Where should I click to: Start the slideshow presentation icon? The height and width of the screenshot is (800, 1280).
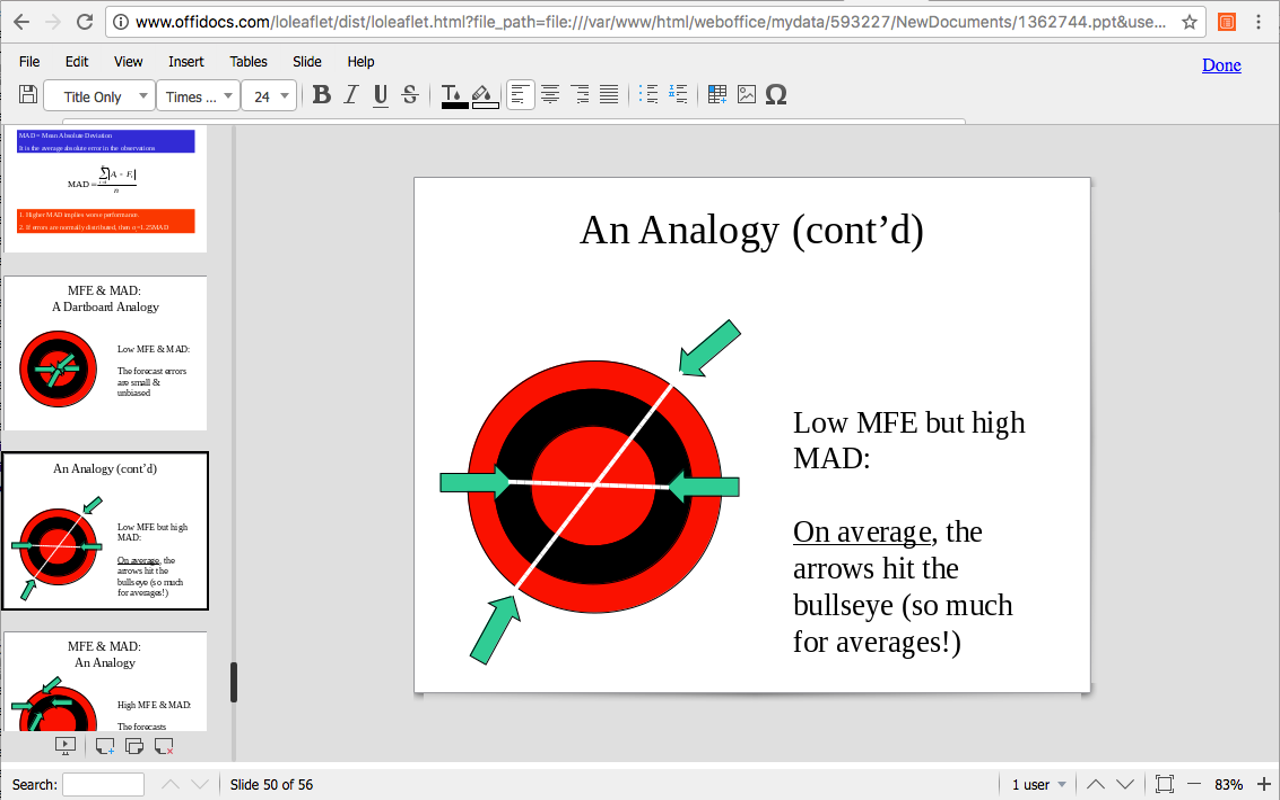(64, 746)
